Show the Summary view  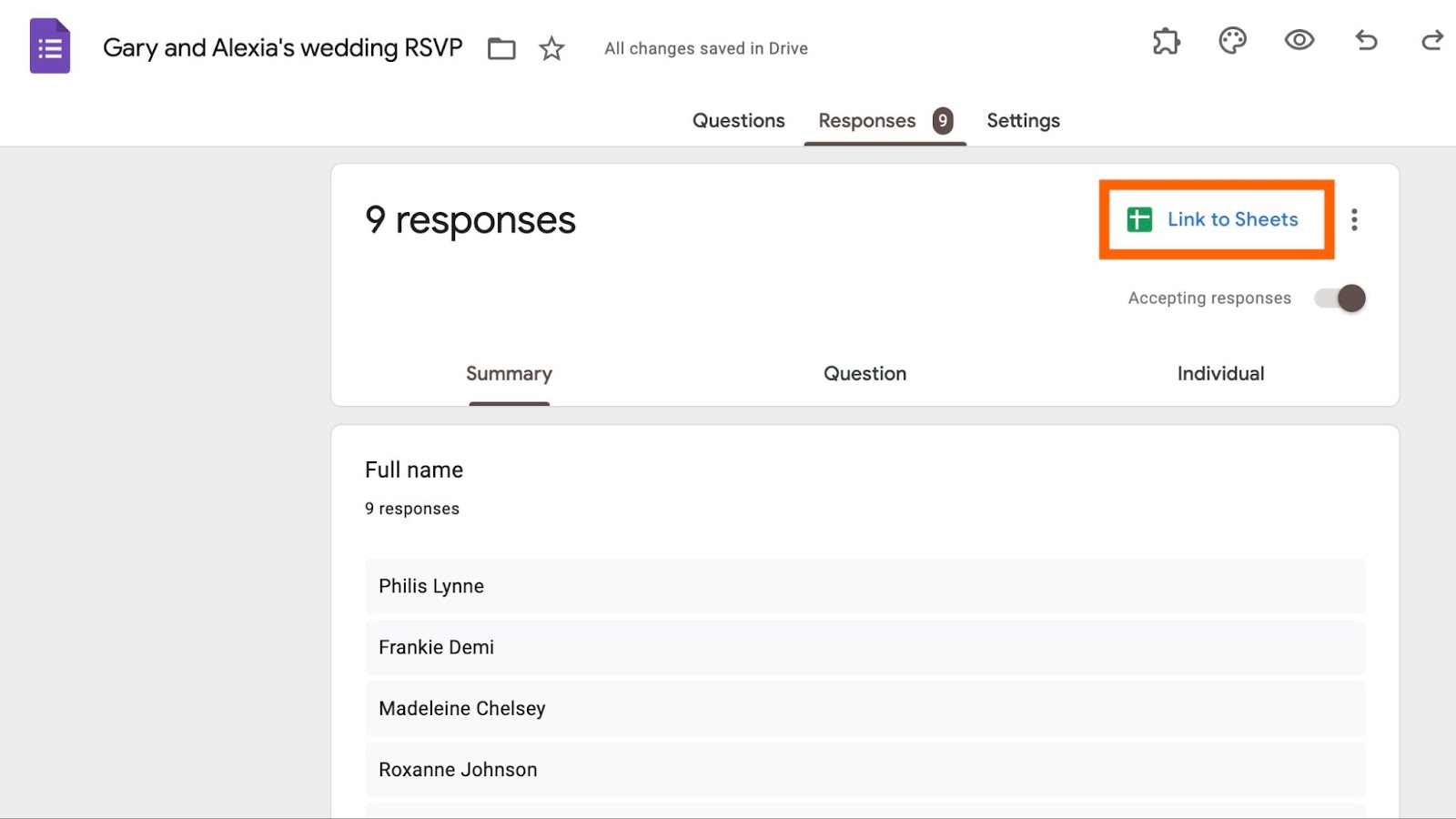click(x=509, y=374)
